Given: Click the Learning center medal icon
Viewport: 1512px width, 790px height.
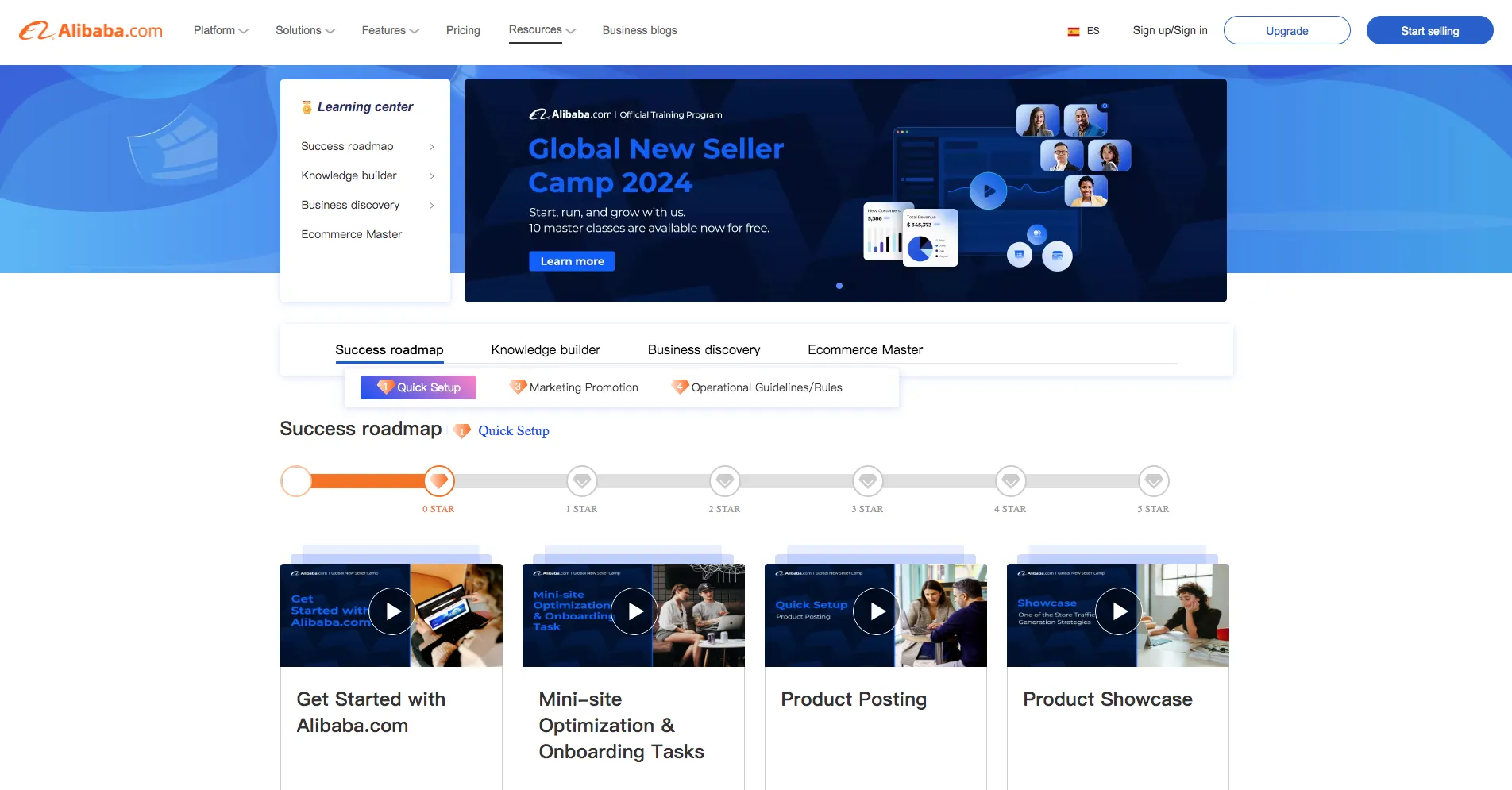Looking at the screenshot, I should click(307, 106).
